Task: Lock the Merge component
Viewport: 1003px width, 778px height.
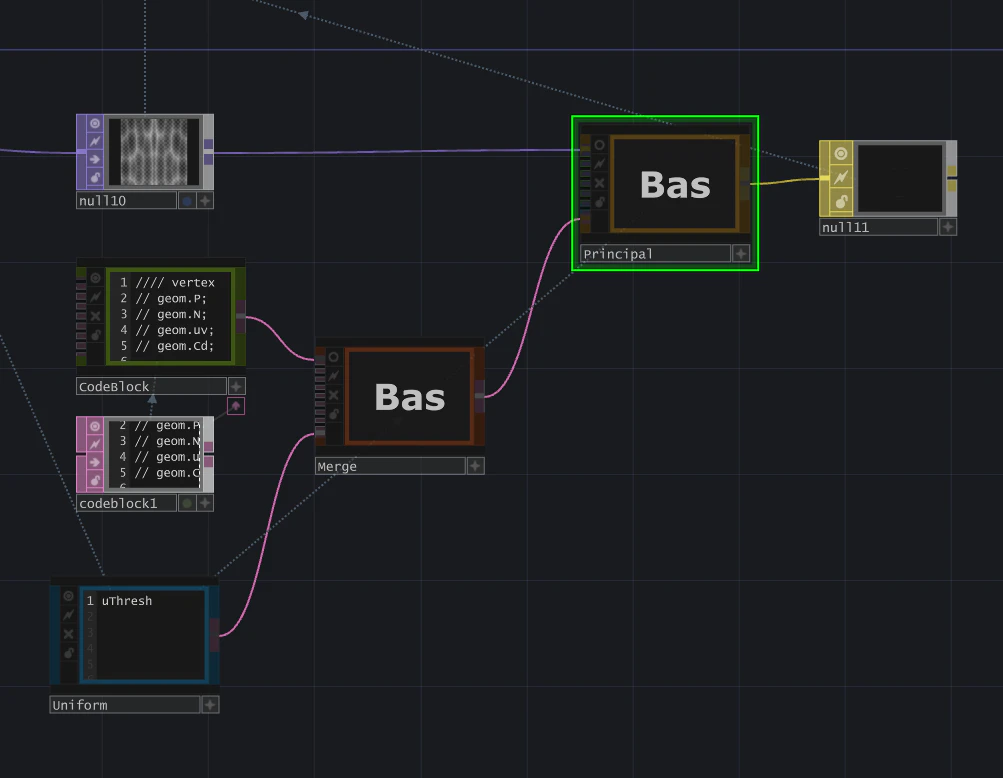Action: 333,415
